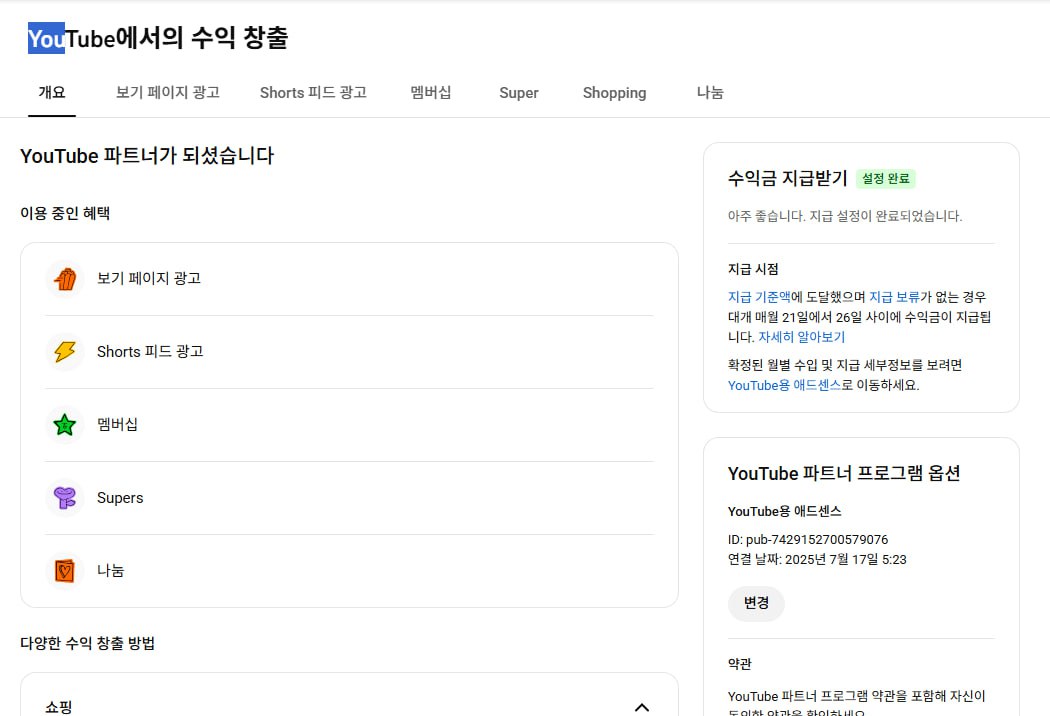
Task: Switch to the Shopping tab
Action: [614, 93]
